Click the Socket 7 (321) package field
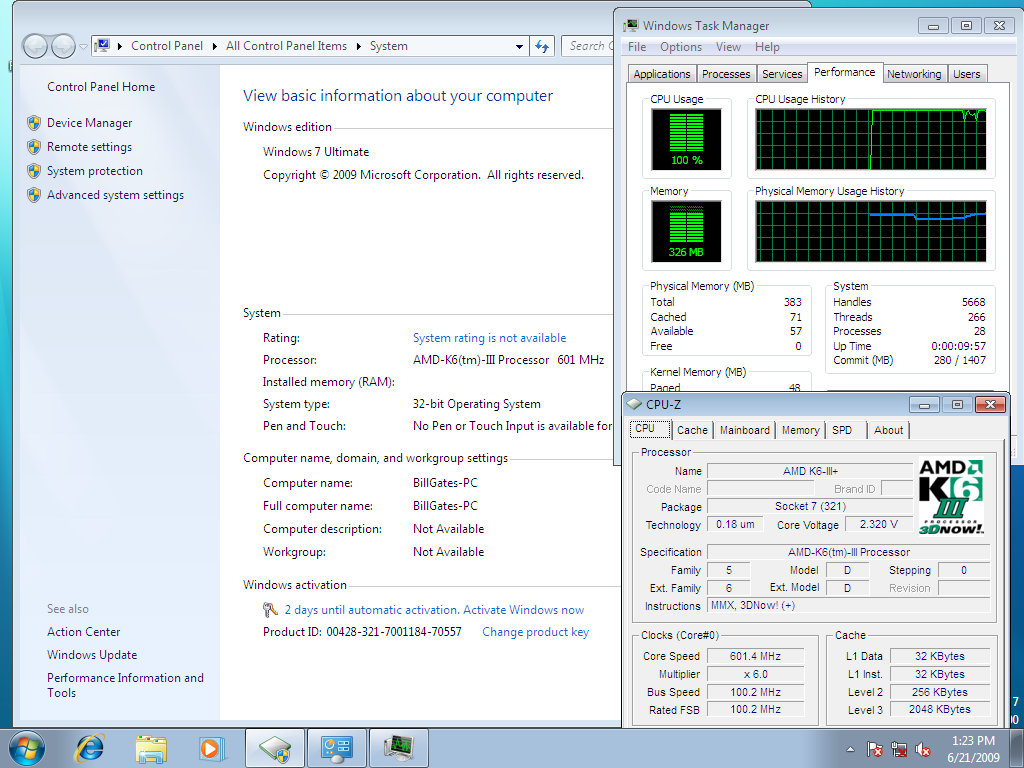This screenshot has width=1024, height=768. click(810, 506)
